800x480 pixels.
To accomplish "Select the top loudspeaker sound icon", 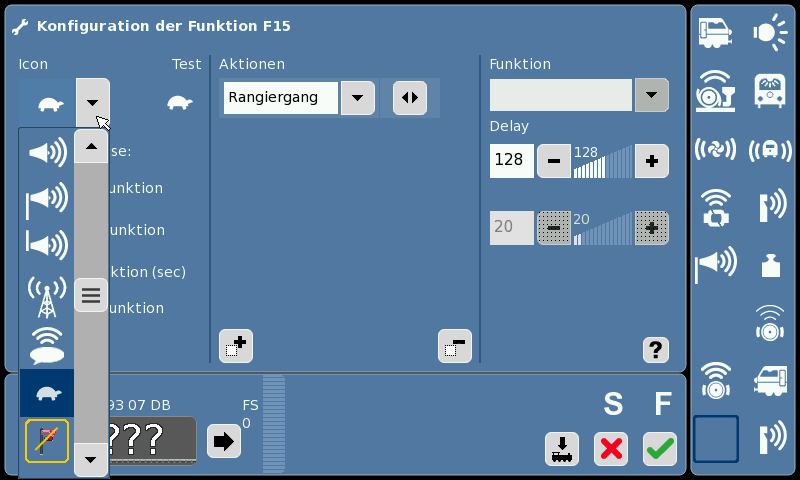I will tap(47, 152).
